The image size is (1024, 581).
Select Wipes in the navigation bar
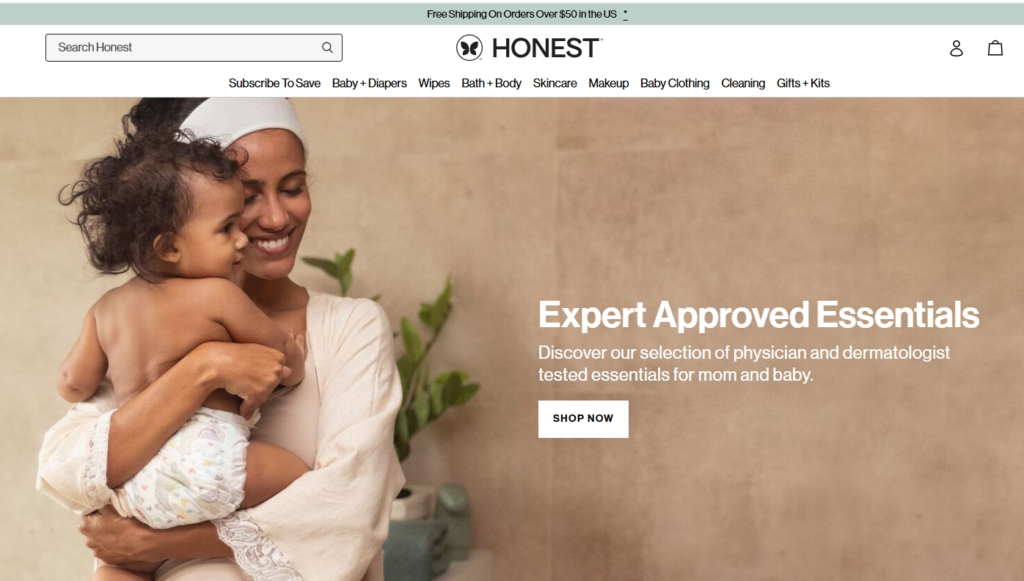pos(434,83)
